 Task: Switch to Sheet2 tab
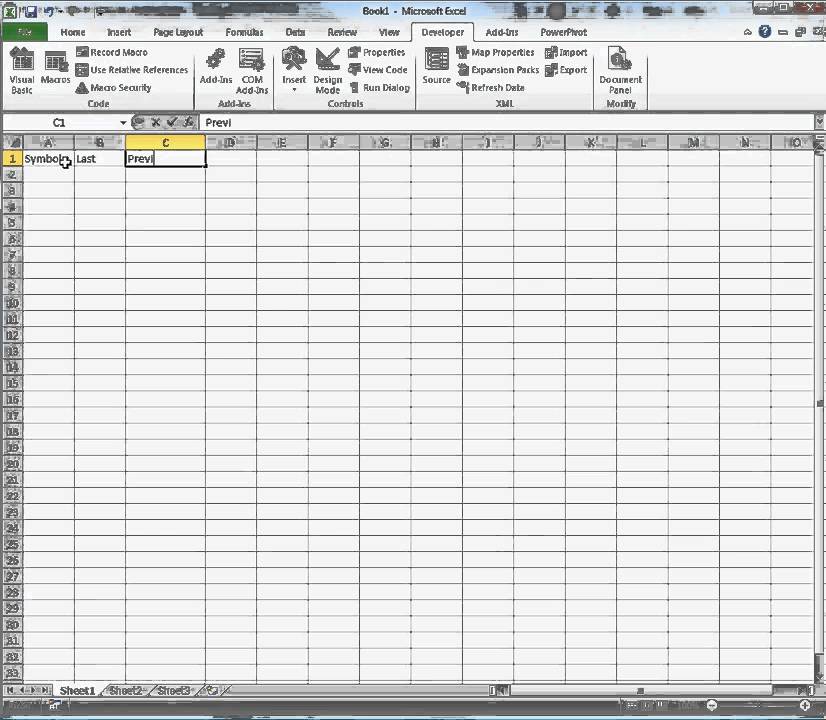coord(125,691)
